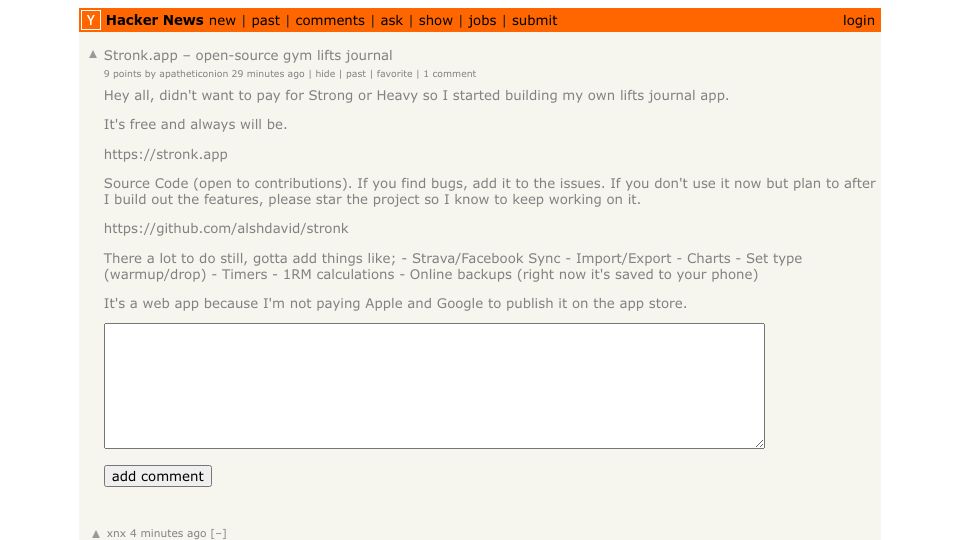The width and height of the screenshot is (960, 540).
Task: Click the 4 minutes ago comment timestamp
Action: point(168,533)
